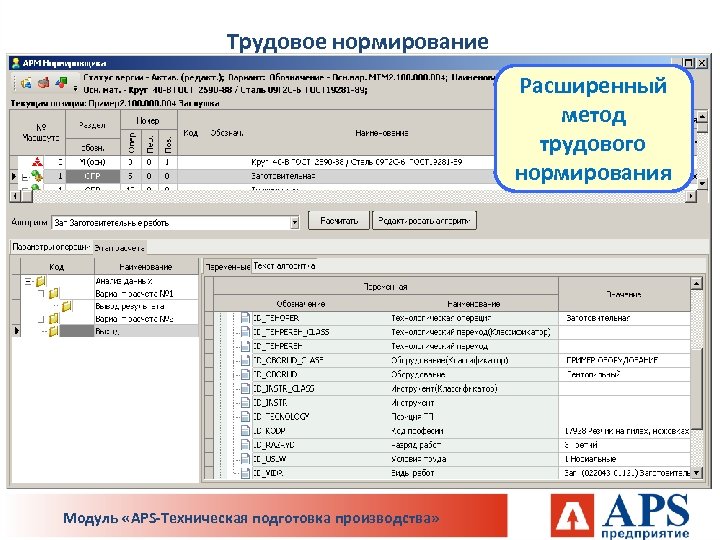Maximize the АРМ Нормировщика window
This screenshot has width=720, height=540.
point(689,63)
